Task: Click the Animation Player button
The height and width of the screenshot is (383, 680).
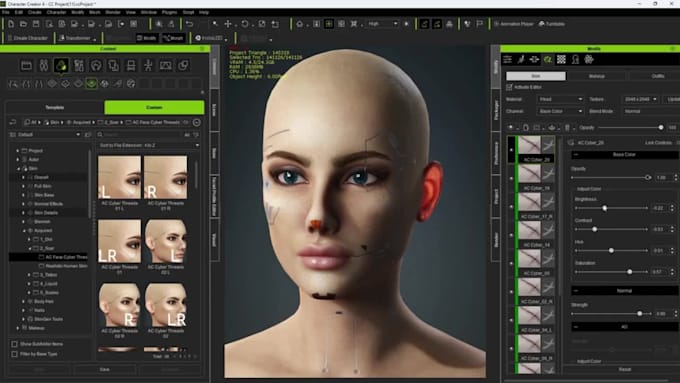Action: click(x=513, y=24)
